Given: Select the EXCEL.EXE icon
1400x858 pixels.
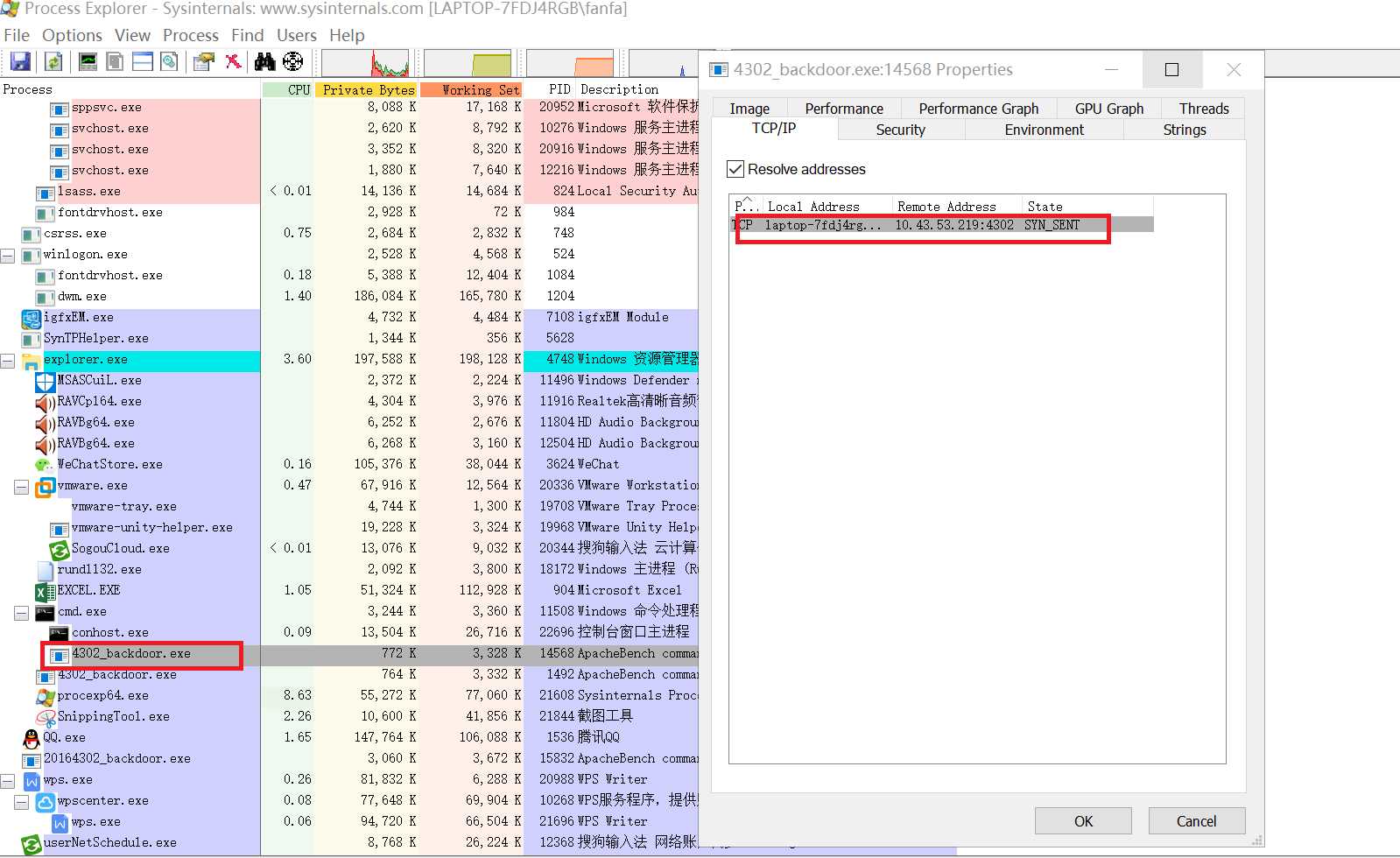Looking at the screenshot, I should 46,592.
